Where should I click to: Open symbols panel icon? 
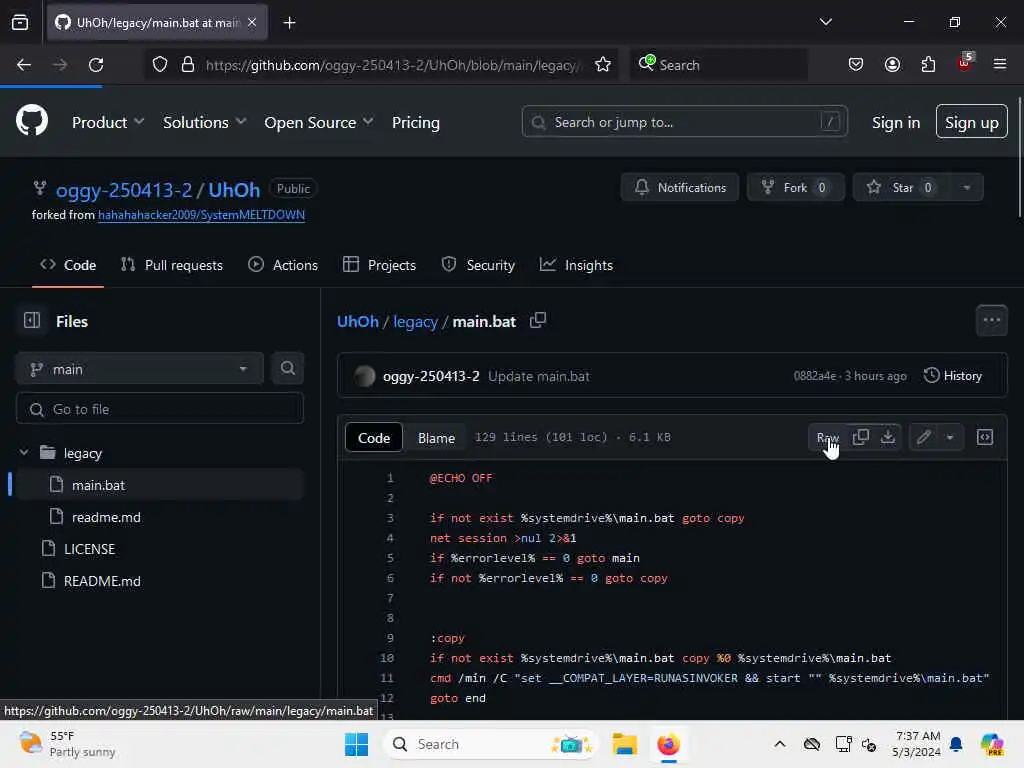coord(985,437)
